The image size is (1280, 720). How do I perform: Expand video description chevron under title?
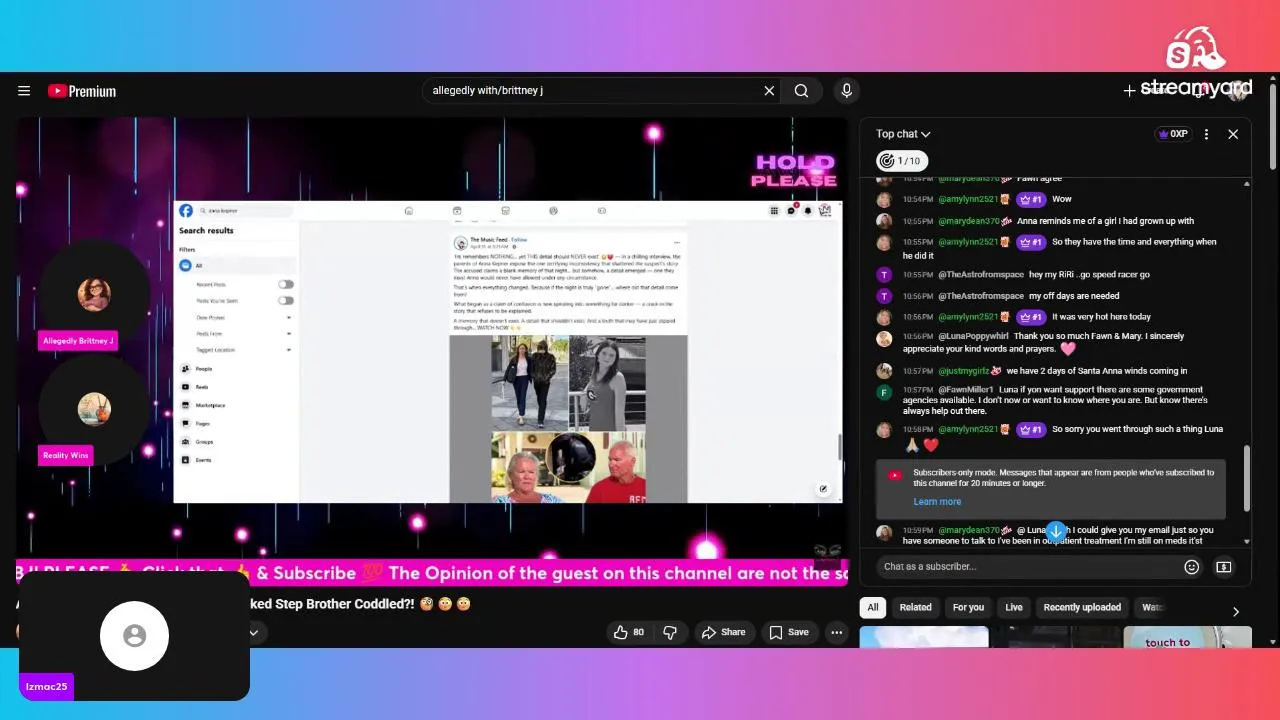(x=254, y=632)
